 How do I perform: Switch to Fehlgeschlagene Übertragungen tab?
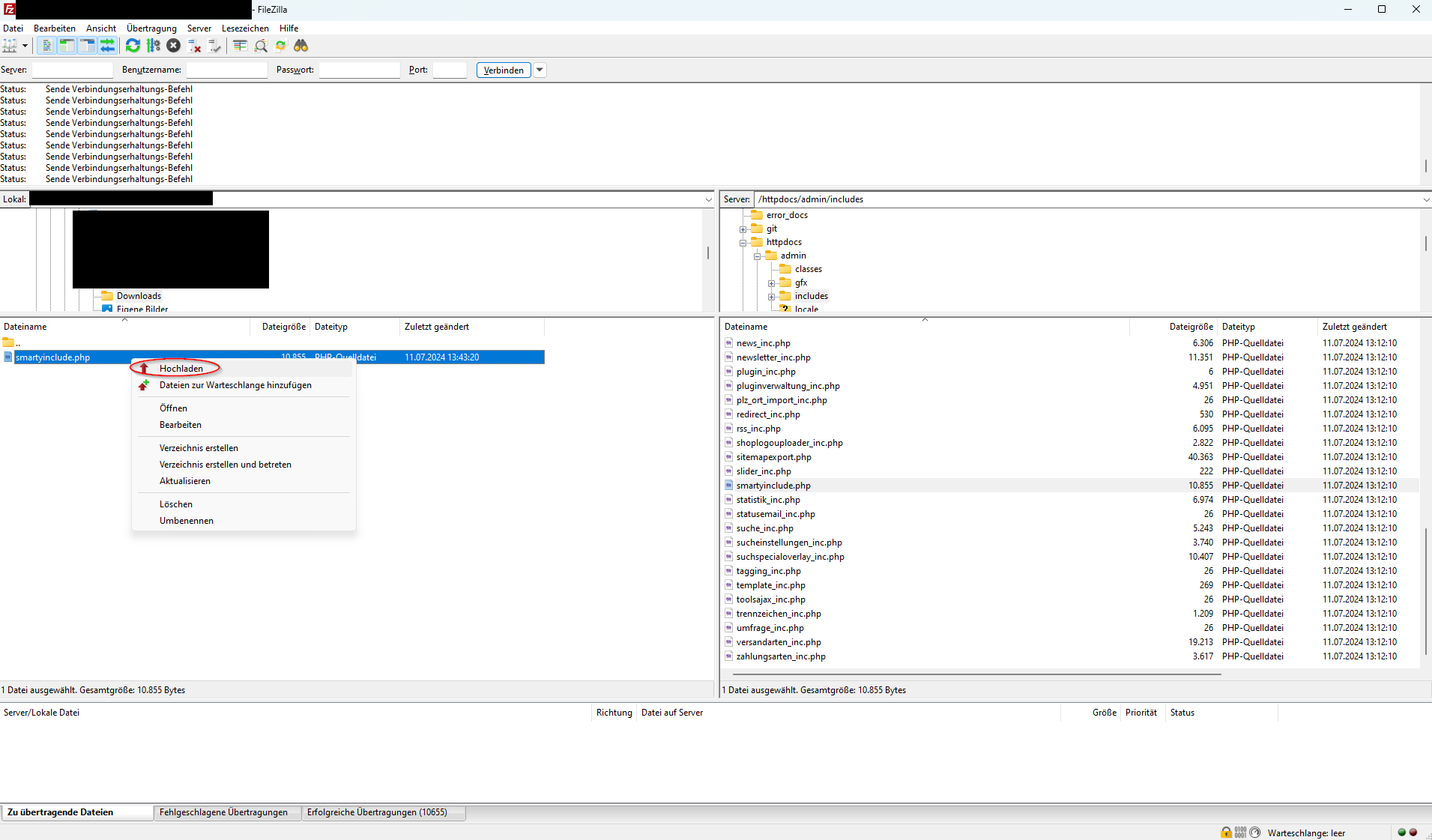coord(223,812)
